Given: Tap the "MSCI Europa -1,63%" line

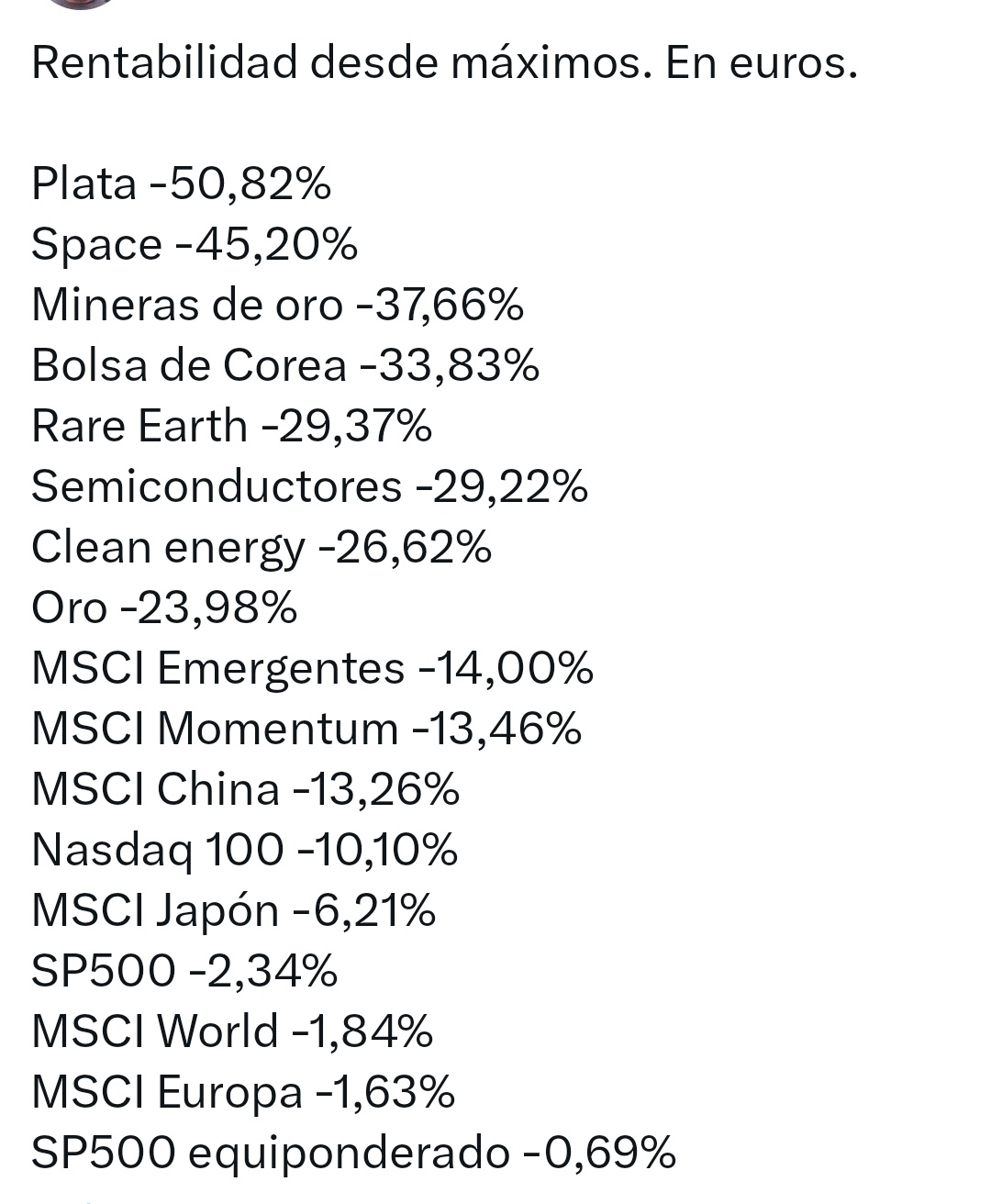Looking at the screenshot, I should point(243,1093).
